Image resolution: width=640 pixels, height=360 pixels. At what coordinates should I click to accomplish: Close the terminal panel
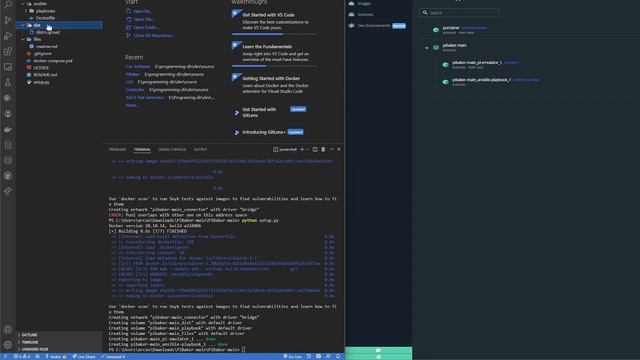339,149
